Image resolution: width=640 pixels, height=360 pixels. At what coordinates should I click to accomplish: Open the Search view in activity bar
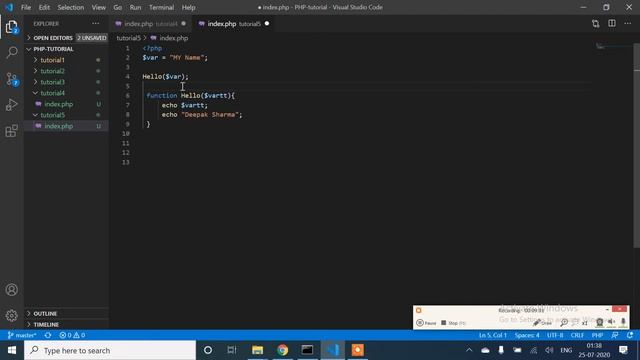click(x=11, y=52)
